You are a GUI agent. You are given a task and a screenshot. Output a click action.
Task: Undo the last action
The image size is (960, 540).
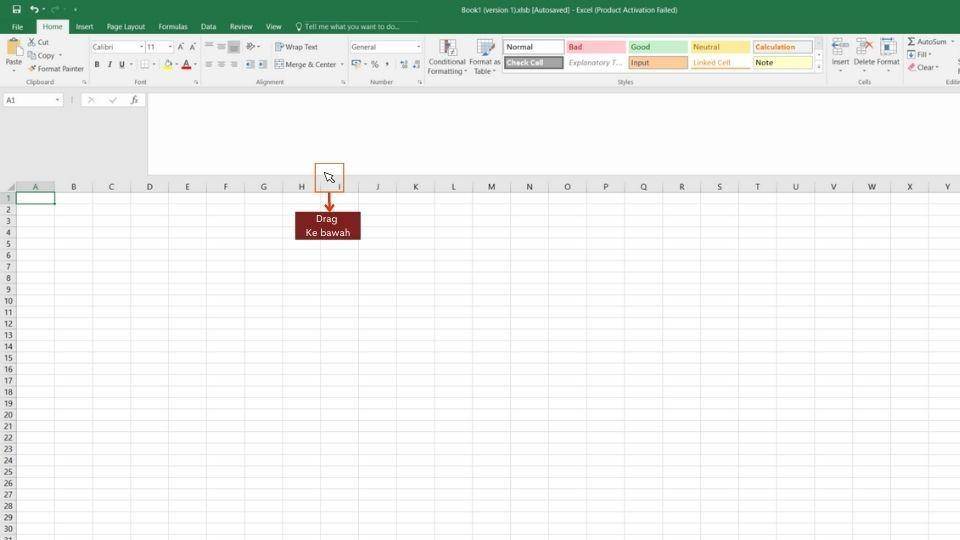pyautogui.click(x=34, y=9)
